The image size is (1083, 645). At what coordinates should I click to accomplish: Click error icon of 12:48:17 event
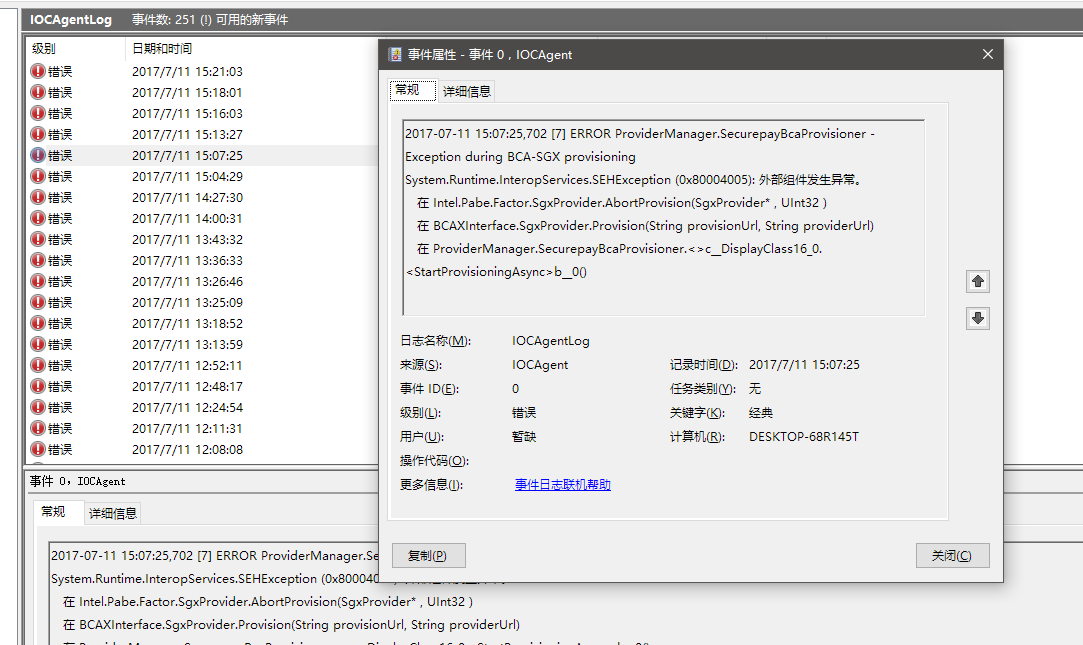click(38, 386)
